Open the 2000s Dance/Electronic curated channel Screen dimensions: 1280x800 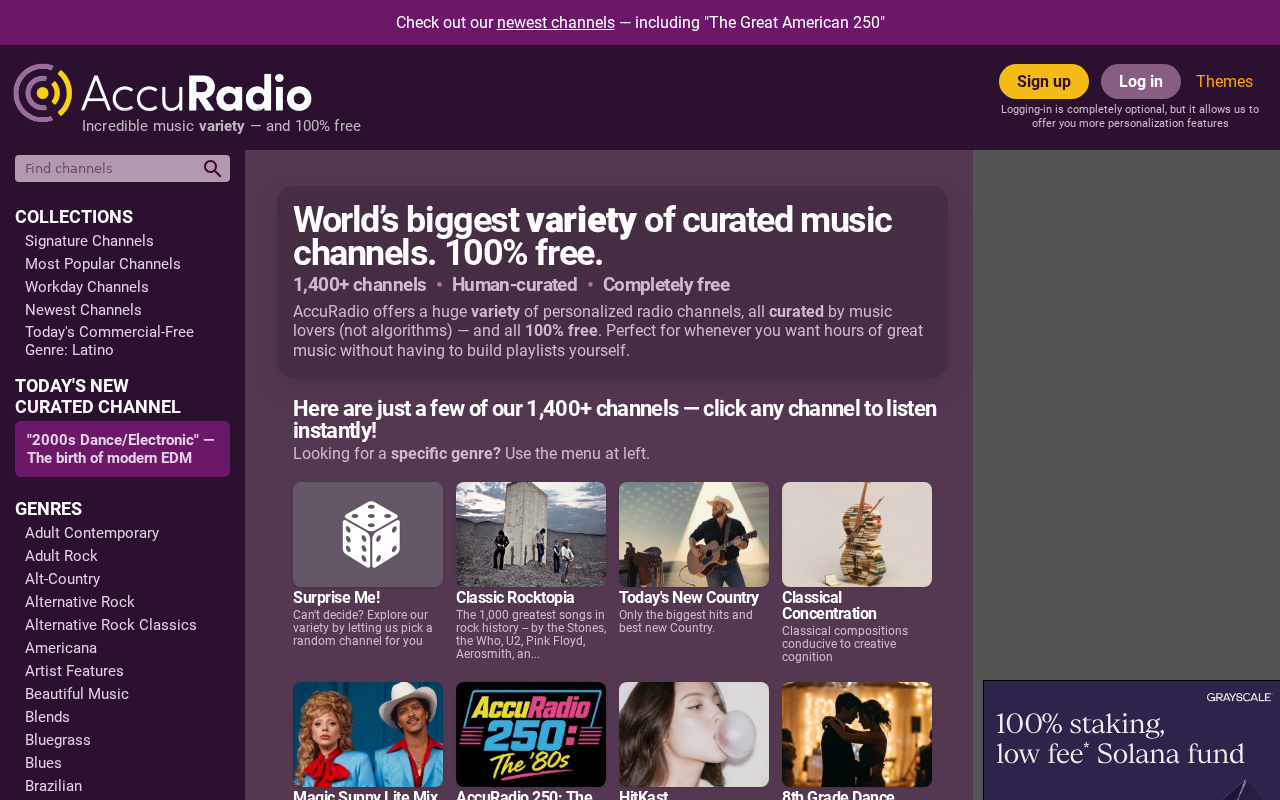tap(122, 449)
